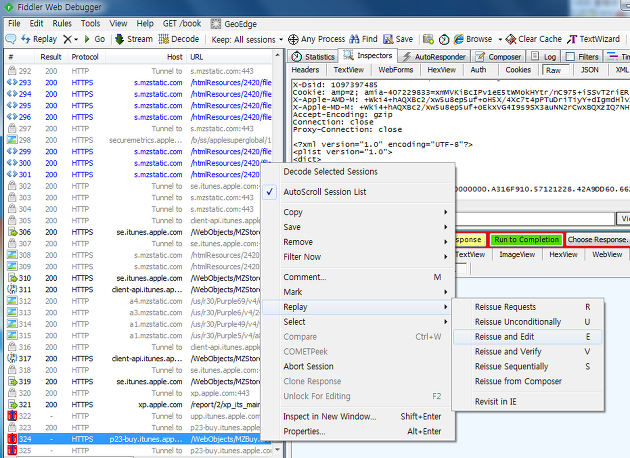Open the File menu
Viewport: 630px width, 458px height.
click(14, 23)
